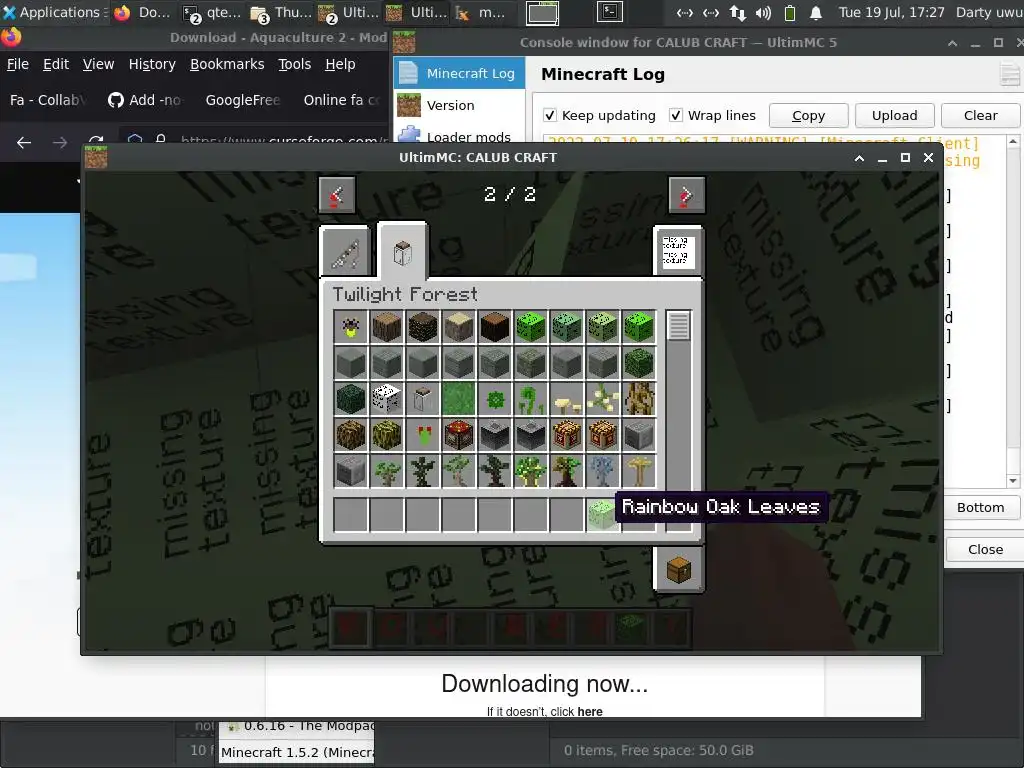The height and width of the screenshot is (768, 1024).
Task: Pick the hanging brown root strands item
Action: [639, 398]
